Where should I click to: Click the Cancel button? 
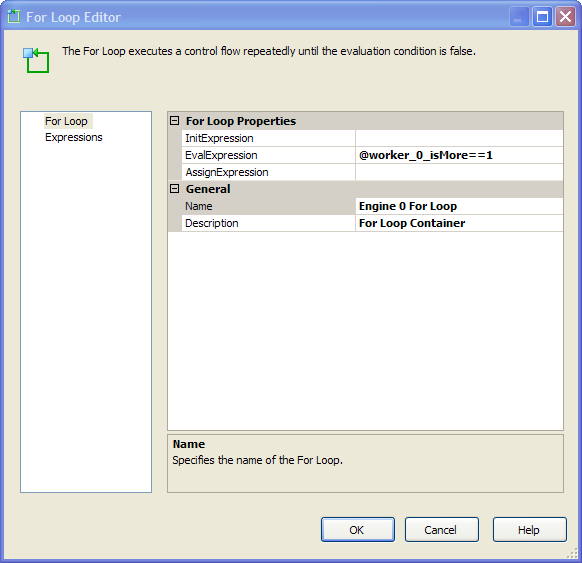442,530
